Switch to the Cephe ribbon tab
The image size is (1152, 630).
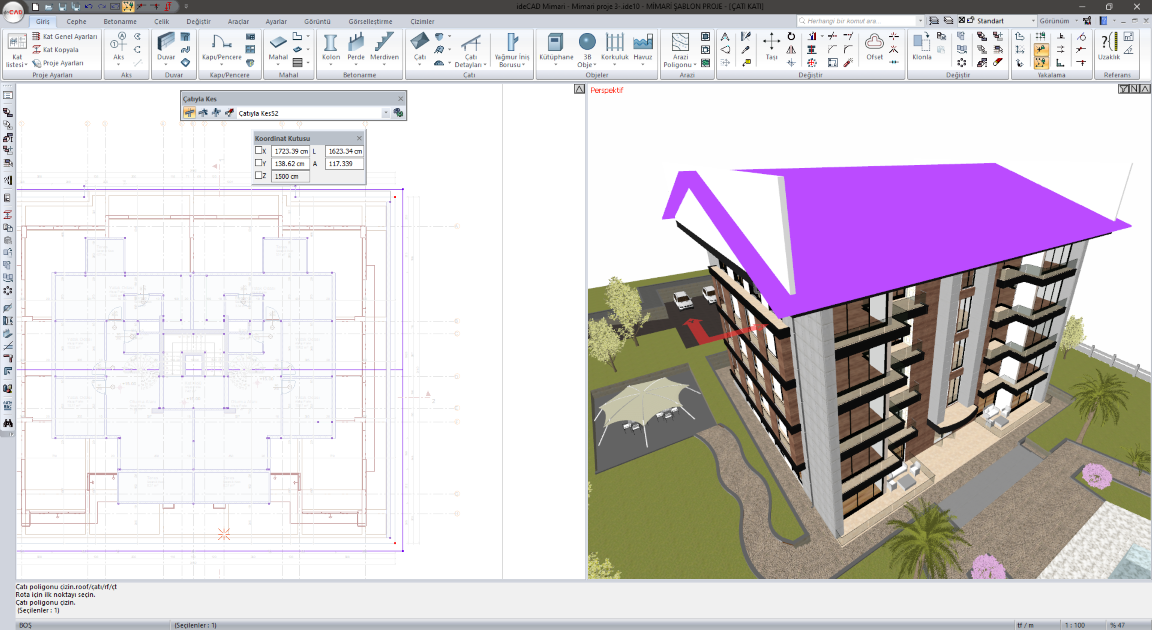[77, 20]
